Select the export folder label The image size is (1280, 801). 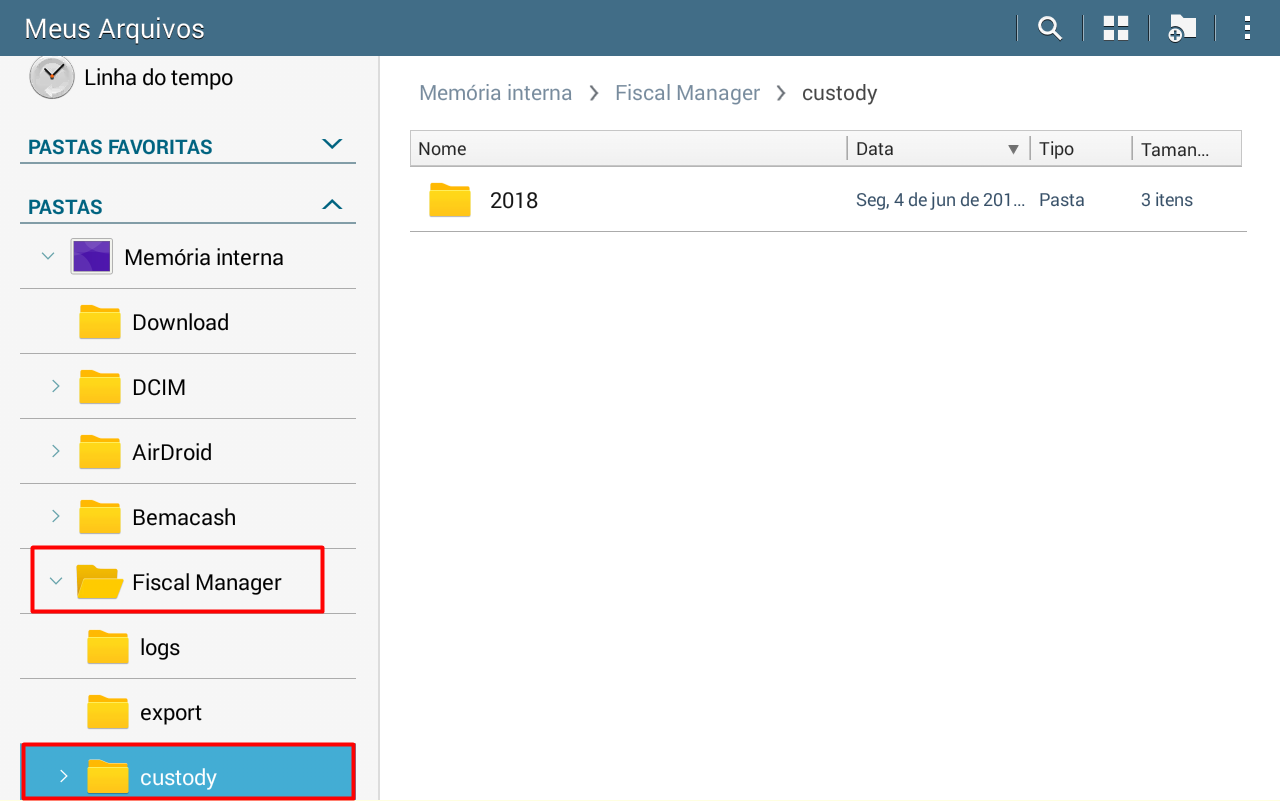(171, 713)
